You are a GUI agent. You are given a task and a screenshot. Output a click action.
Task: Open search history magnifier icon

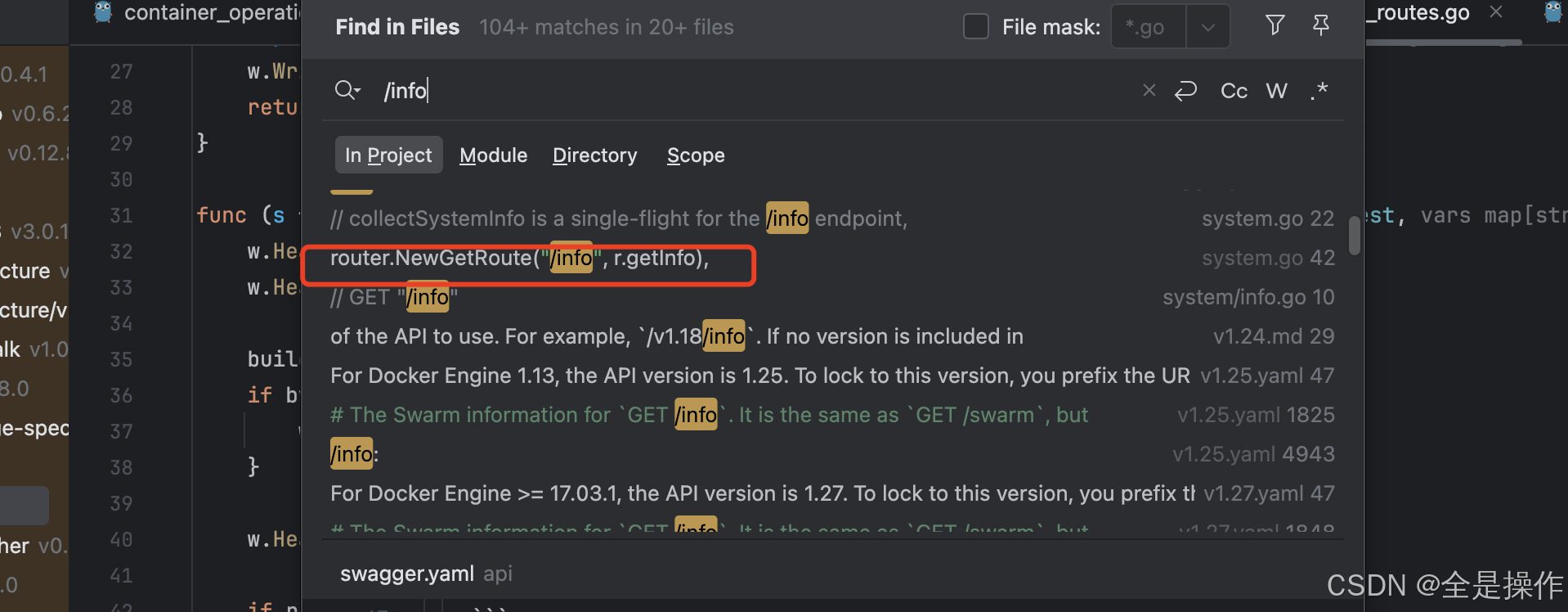tap(347, 90)
